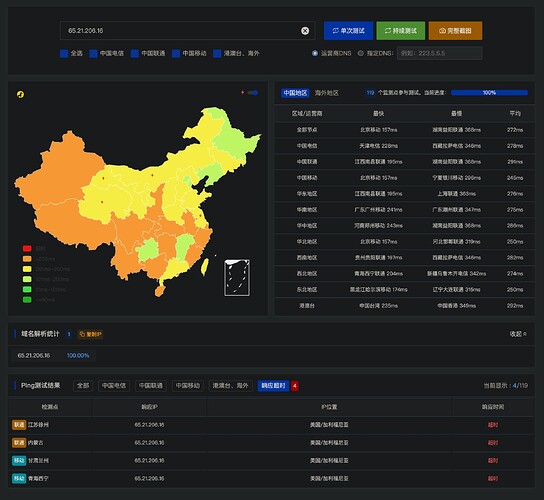Click the count badge beside 域名解析统计
The width and height of the screenshot is (544, 500).
click(x=69, y=334)
